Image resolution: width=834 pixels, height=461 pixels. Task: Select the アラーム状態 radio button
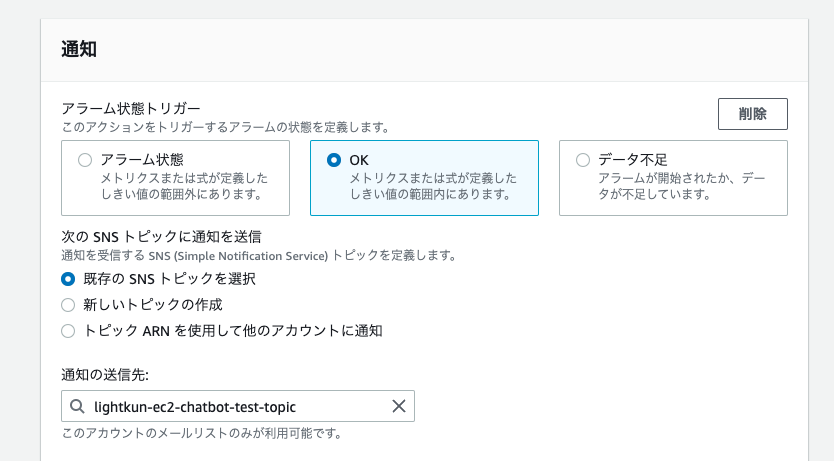pos(85,160)
